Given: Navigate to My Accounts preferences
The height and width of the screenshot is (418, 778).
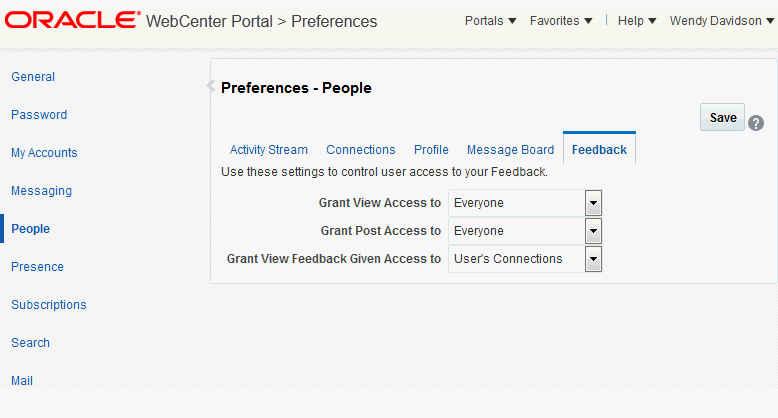Looking at the screenshot, I should [44, 153].
